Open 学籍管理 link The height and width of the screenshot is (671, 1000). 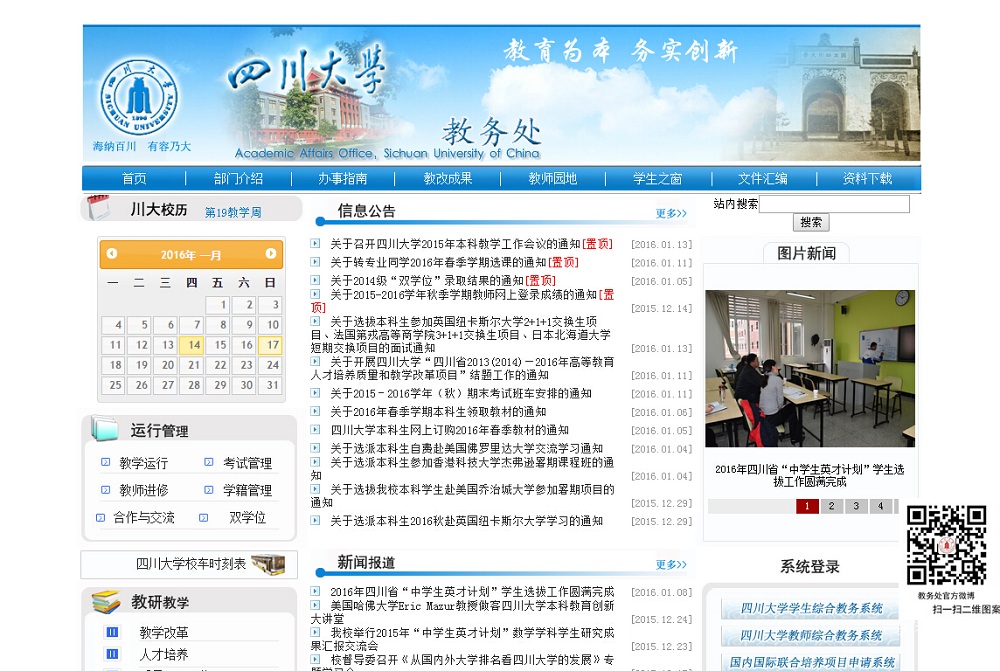[247, 490]
